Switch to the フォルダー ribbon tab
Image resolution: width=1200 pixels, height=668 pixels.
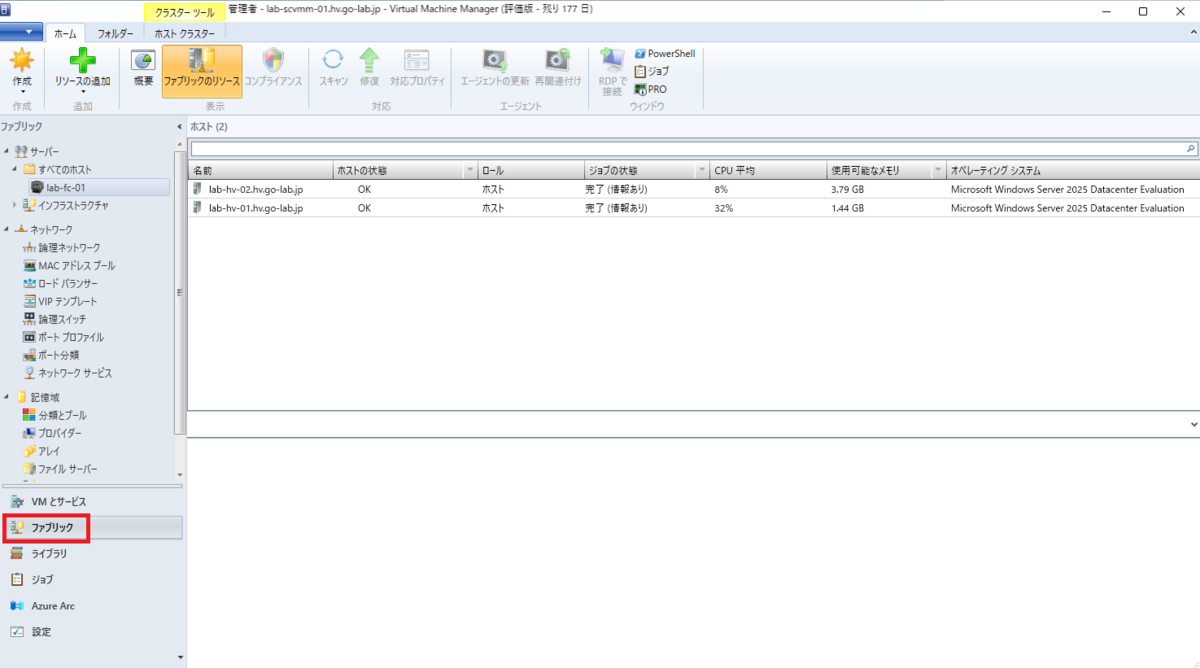click(115, 33)
